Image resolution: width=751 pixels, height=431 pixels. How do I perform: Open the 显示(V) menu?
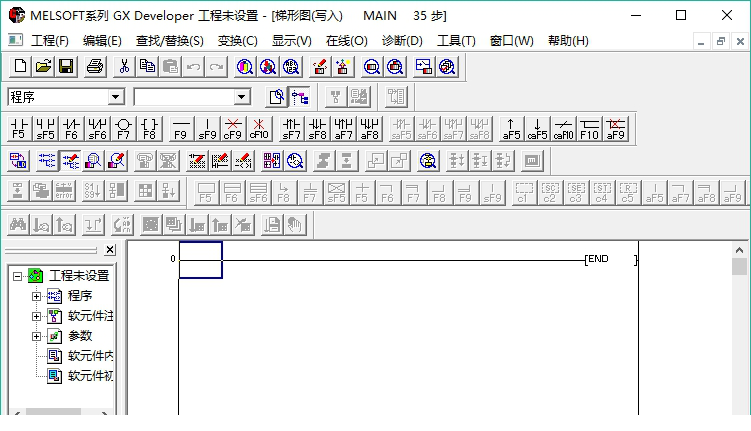pyautogui.click(x=292, y=41)
